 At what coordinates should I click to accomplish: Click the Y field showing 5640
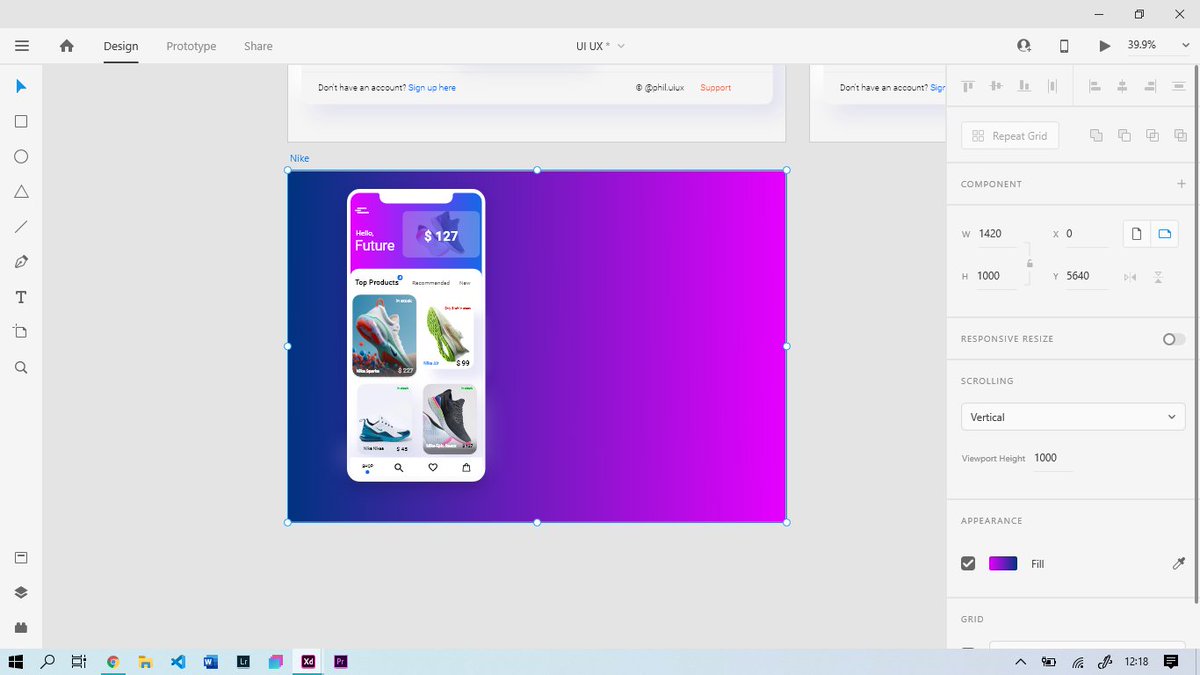coord(1087,276)
